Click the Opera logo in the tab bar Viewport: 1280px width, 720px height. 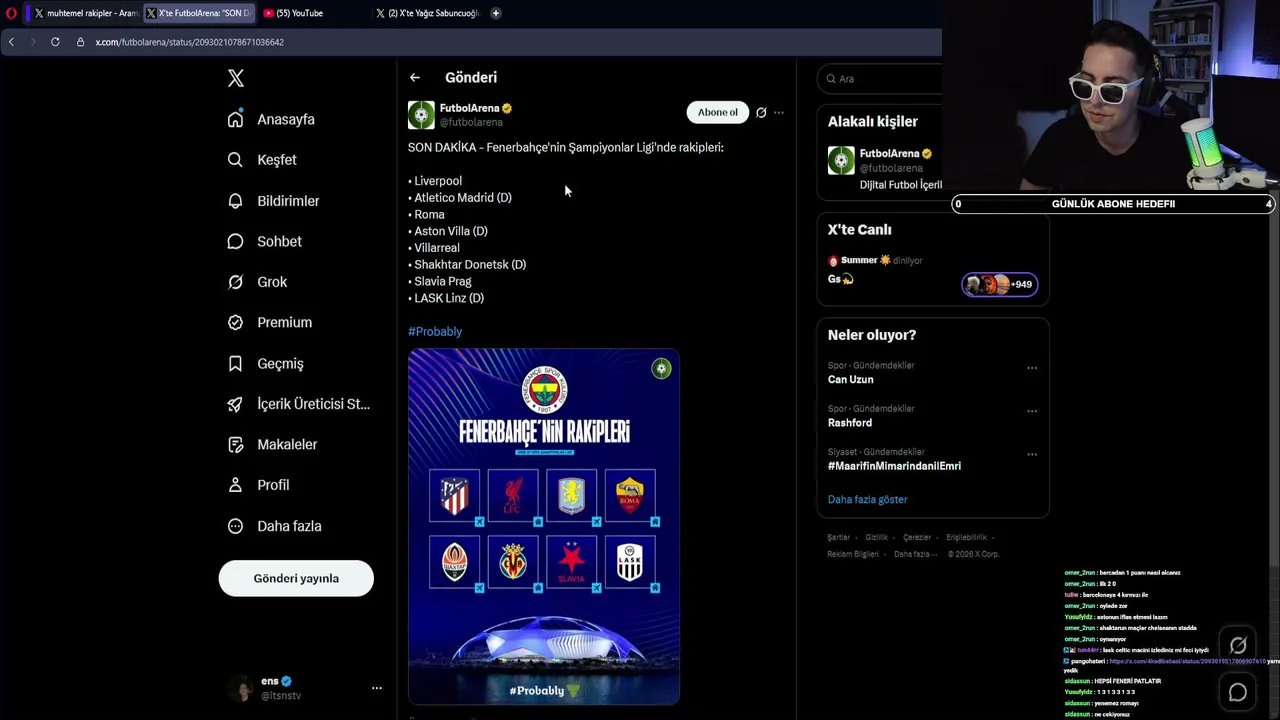pos(12,13)
